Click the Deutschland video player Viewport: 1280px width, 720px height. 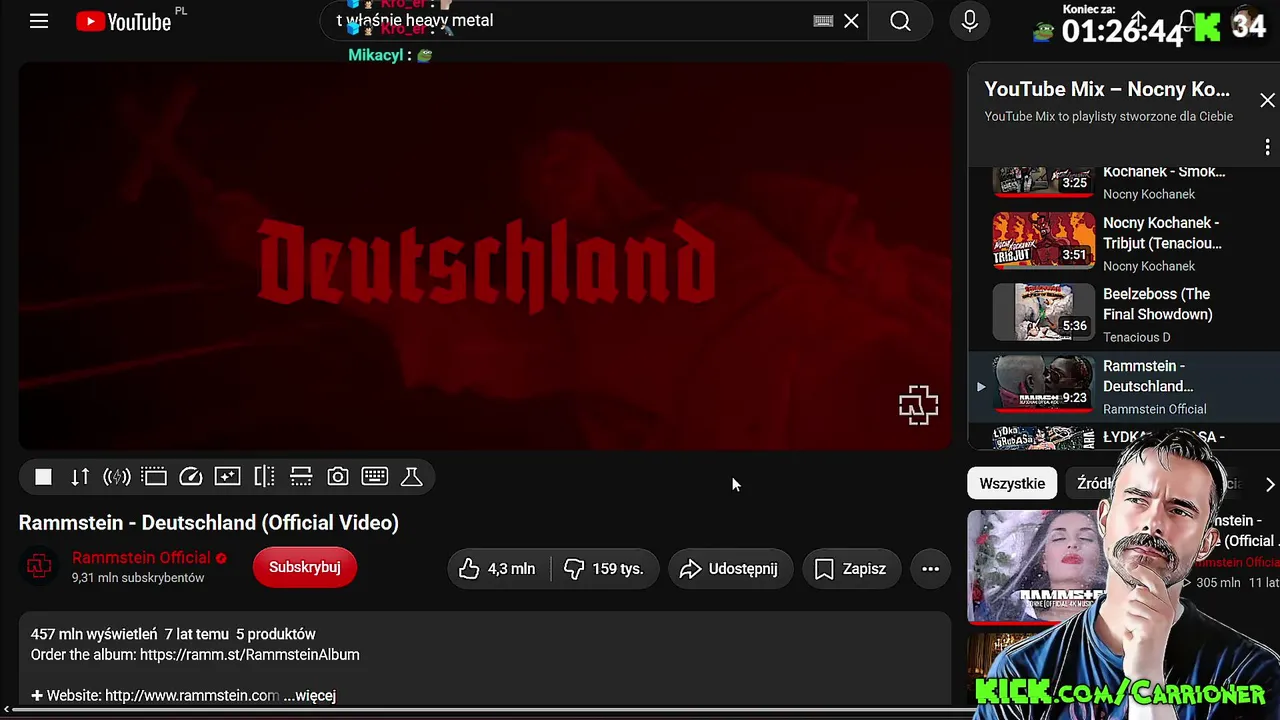click(485, 256)
